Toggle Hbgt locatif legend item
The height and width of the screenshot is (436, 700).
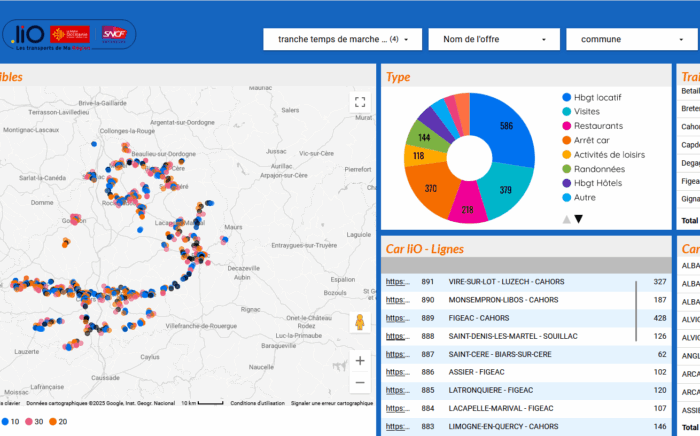pyautogui.click(x=597, y=98)
